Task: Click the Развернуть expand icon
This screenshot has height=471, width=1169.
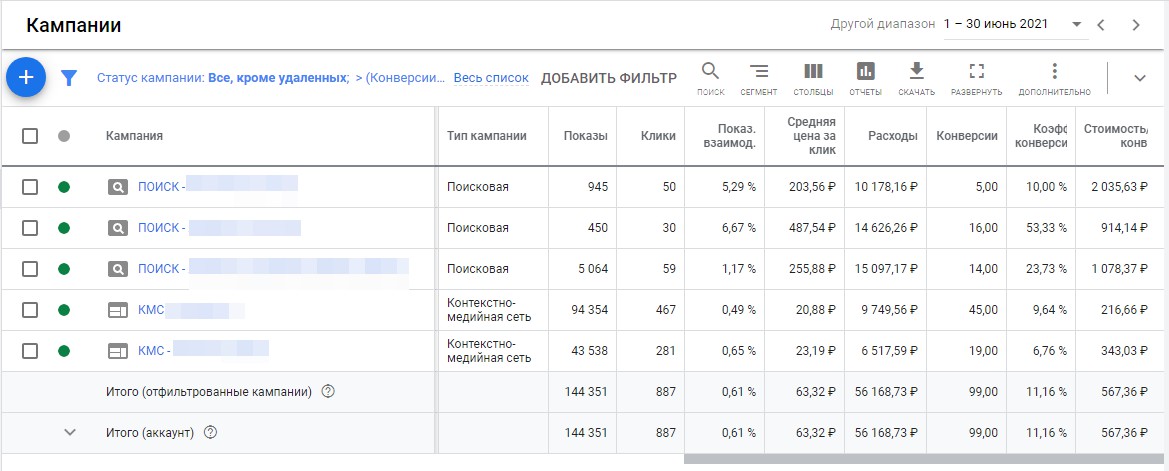Action: 977,72
